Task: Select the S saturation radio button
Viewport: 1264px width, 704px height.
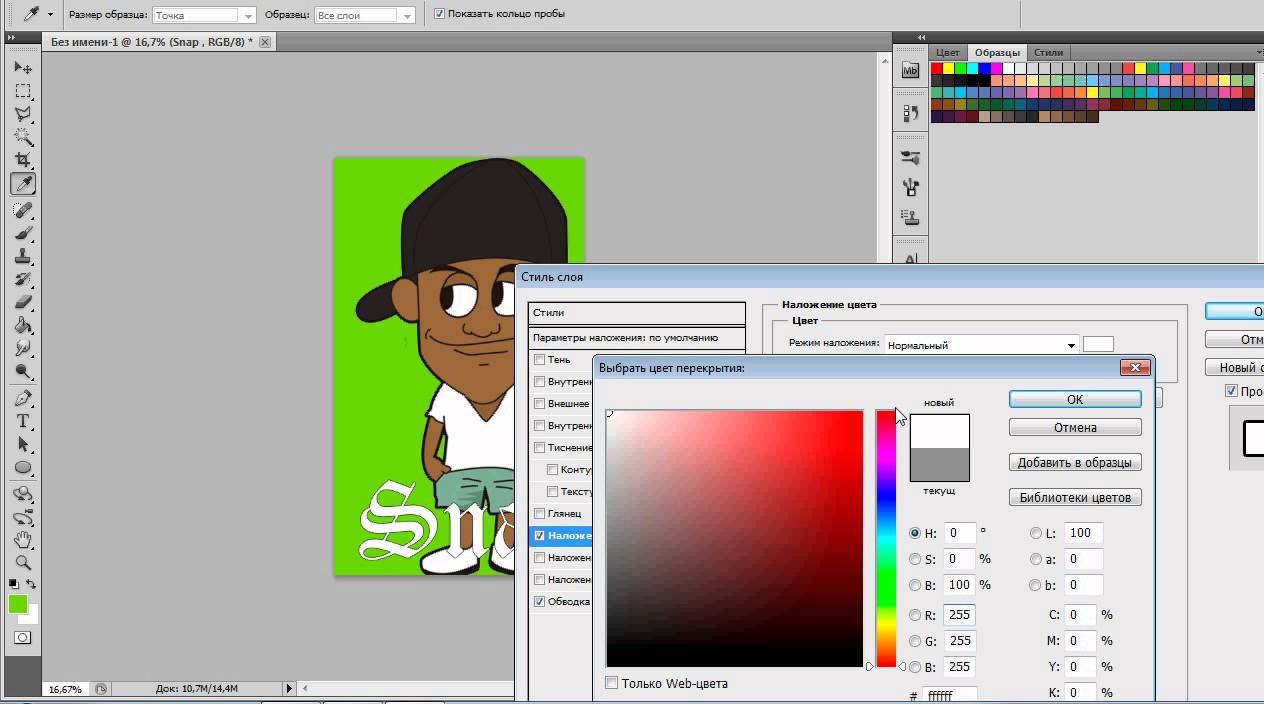Action: 915,559
